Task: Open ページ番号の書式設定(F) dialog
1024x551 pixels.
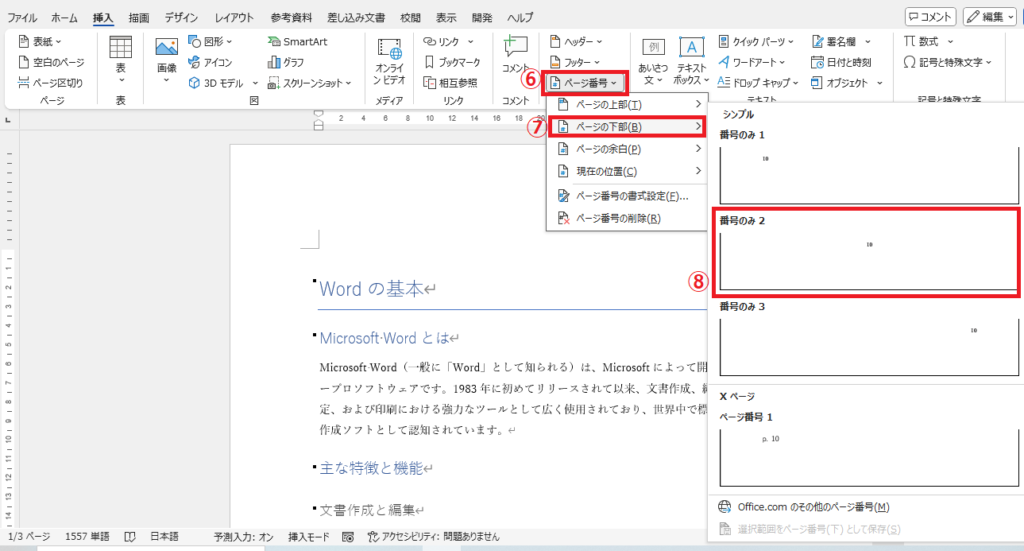Action: tap(627, 196)
